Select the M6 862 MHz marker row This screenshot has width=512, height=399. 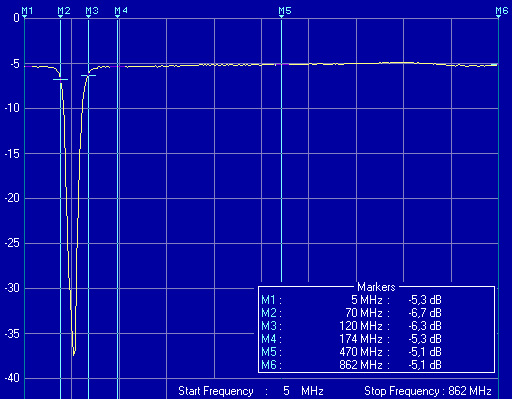pos(351,365)
